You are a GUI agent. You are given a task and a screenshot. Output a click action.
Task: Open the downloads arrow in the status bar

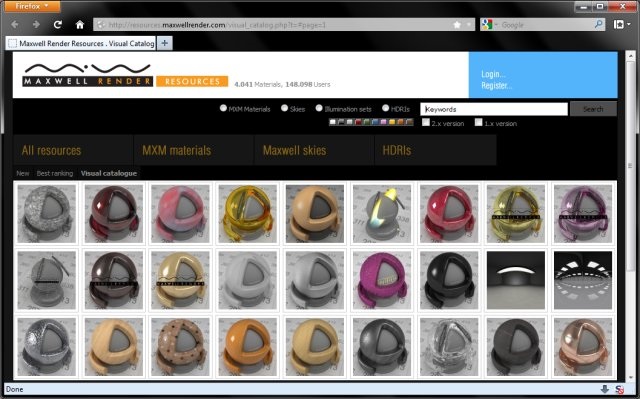point(604,389)
